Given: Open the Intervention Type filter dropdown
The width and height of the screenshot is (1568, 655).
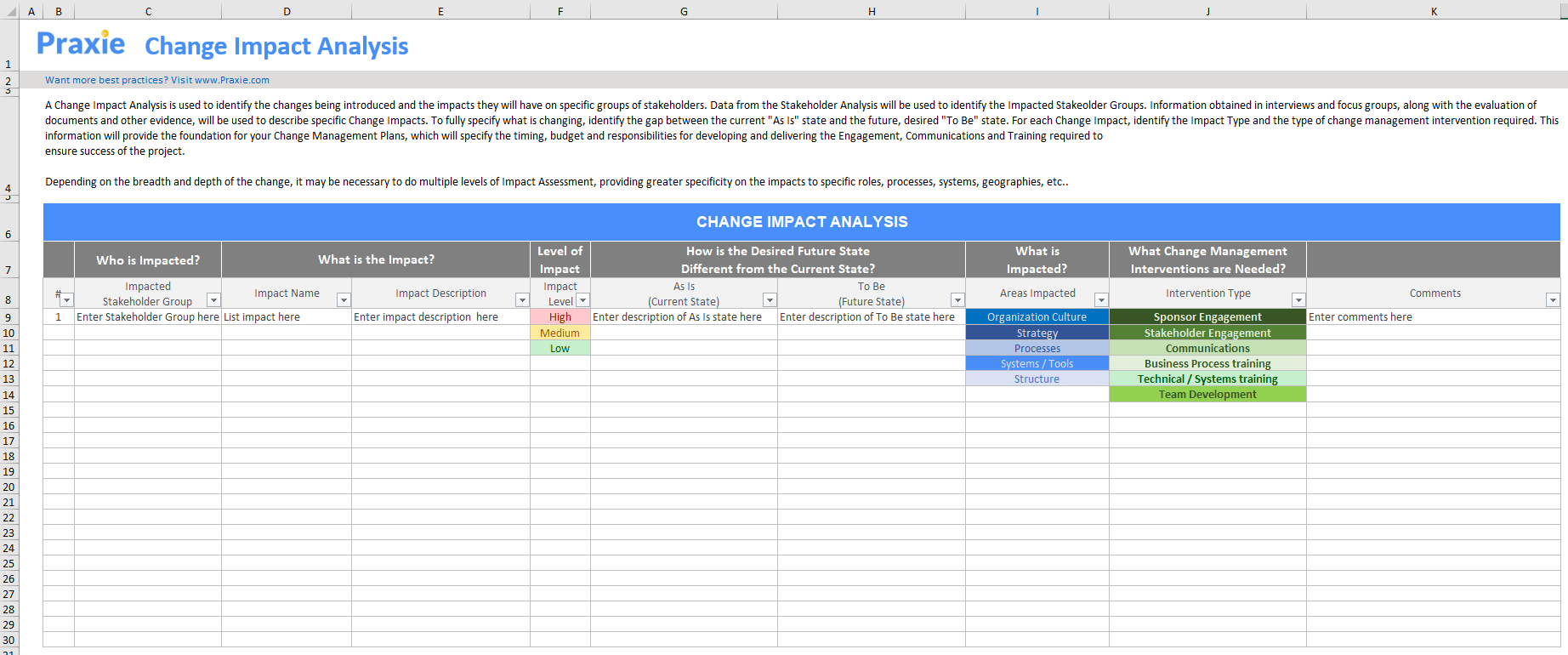Looking at the screenshot, I should coord(1298,300).
